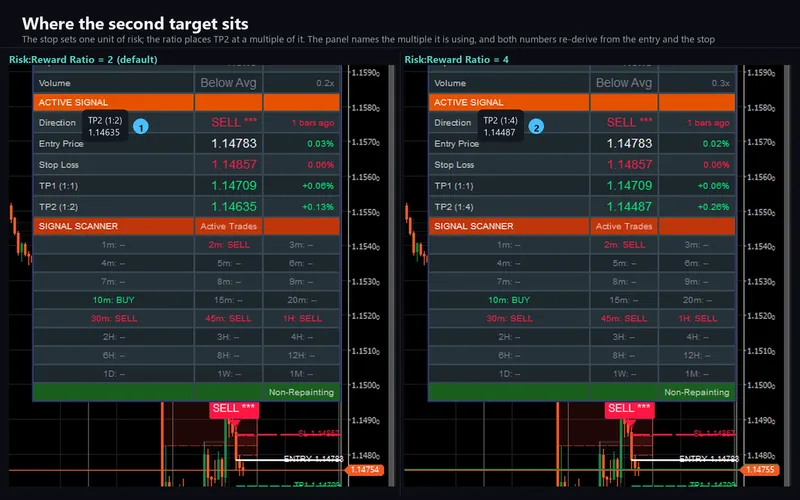Click 1.1580 on the Ratio = 2 price axis
The width and height of the screenshot is (800, 500).
[x=365, y=108]
